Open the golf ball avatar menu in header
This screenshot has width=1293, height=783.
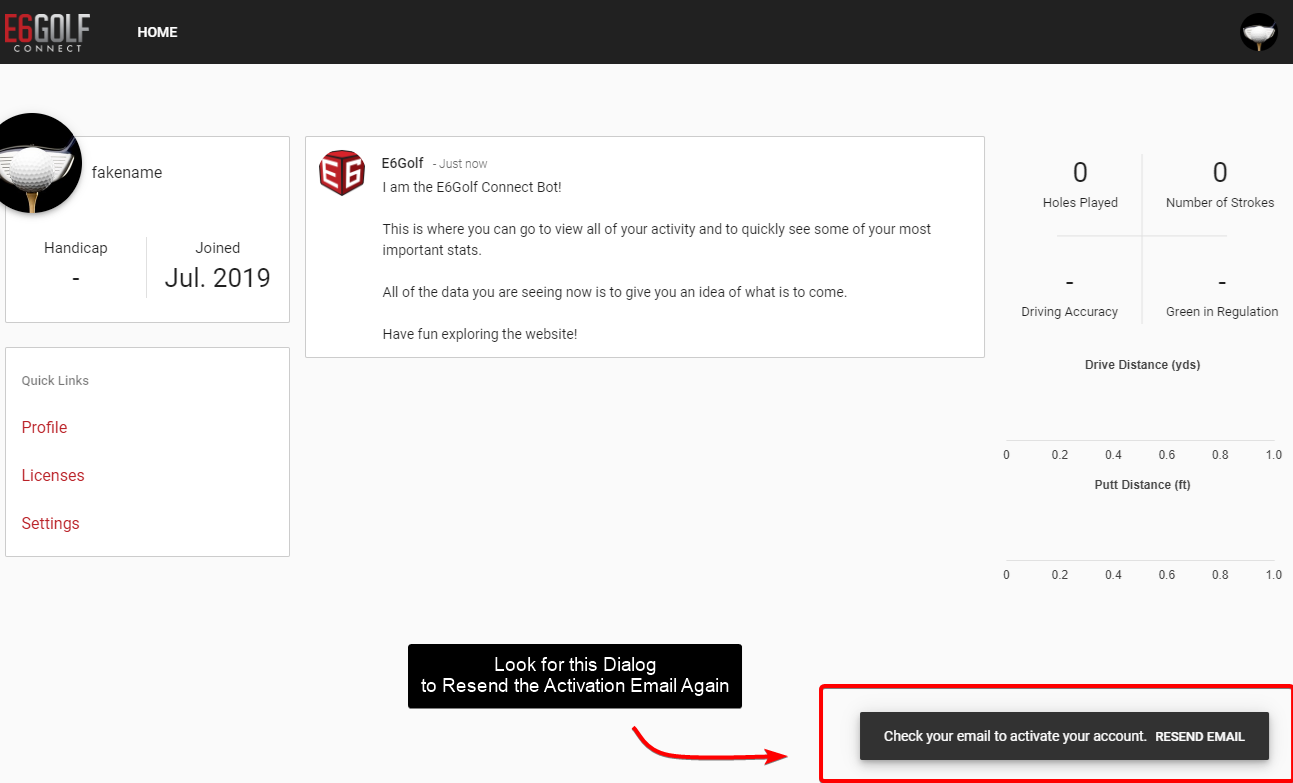[x=1258, y=32]
